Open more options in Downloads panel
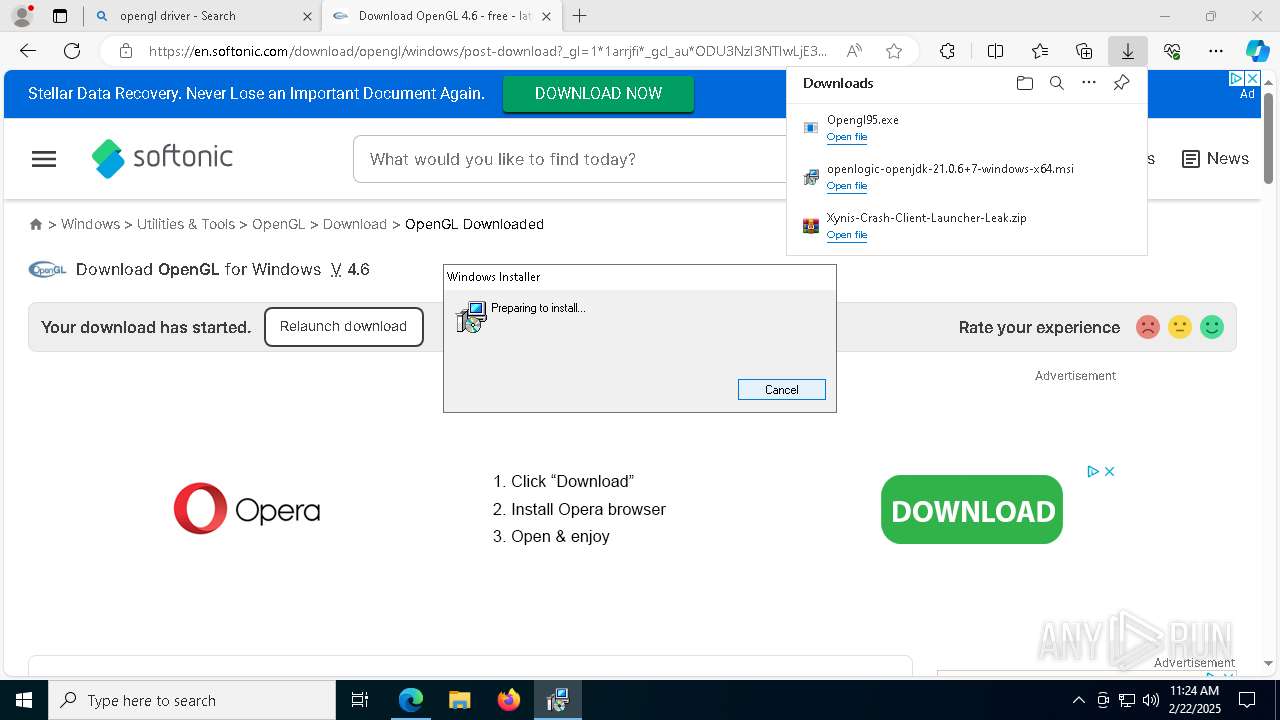The image size is (1280, 720). (x=1089, y=83)
